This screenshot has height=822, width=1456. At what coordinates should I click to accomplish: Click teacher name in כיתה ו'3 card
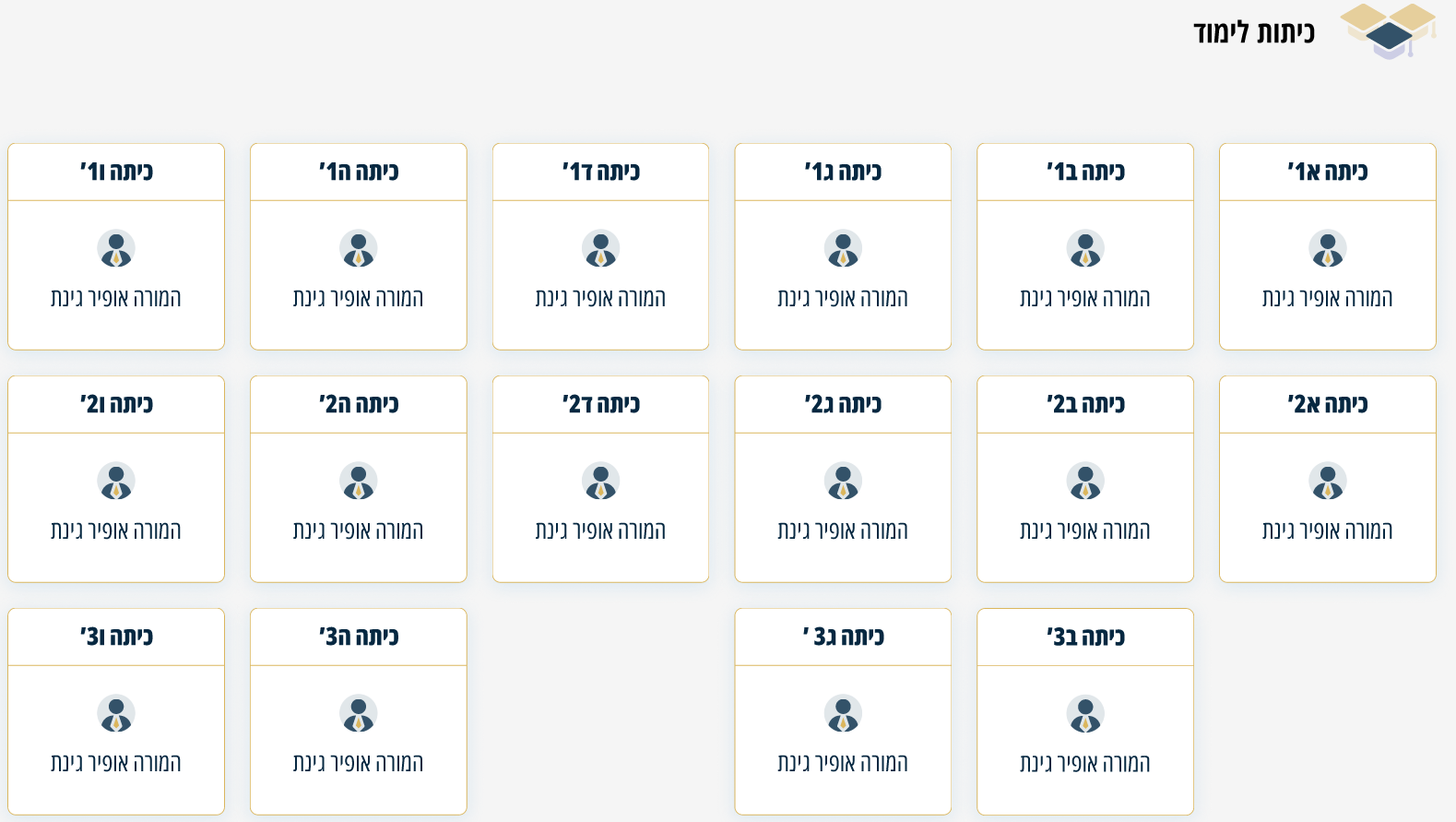coord(116,763)
